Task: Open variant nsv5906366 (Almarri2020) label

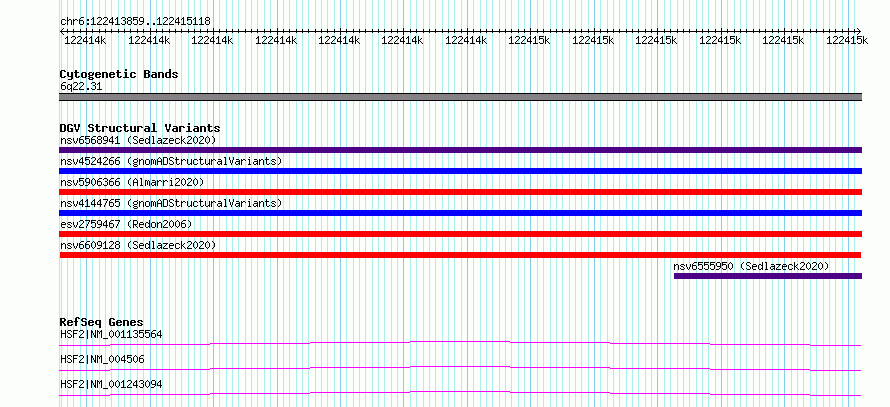Action: tap(132, 182)
